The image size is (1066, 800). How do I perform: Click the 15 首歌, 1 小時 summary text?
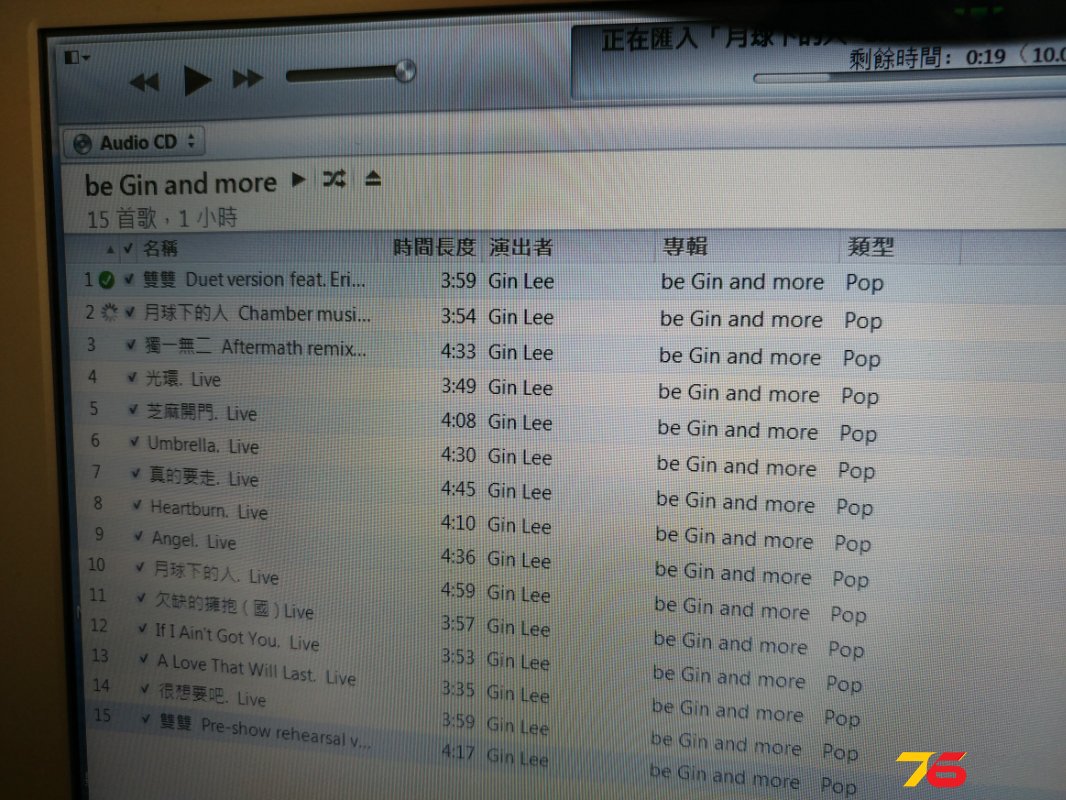tap(162, 219)
